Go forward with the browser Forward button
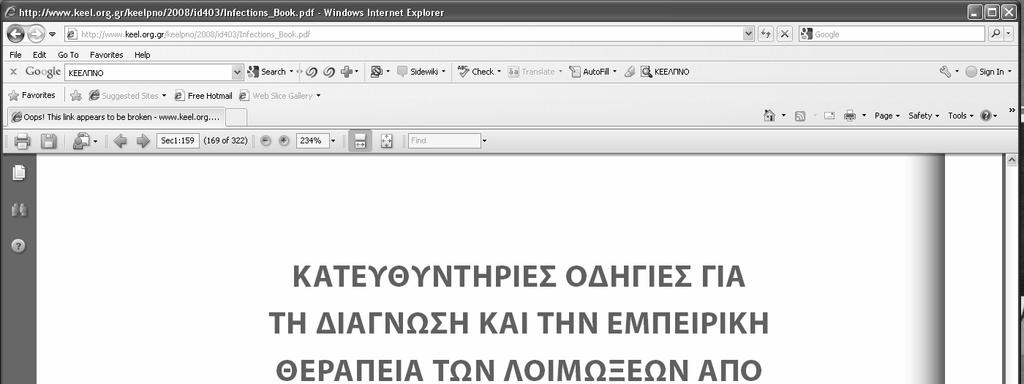Screen dimensions: 1024x384 [35, 34]
